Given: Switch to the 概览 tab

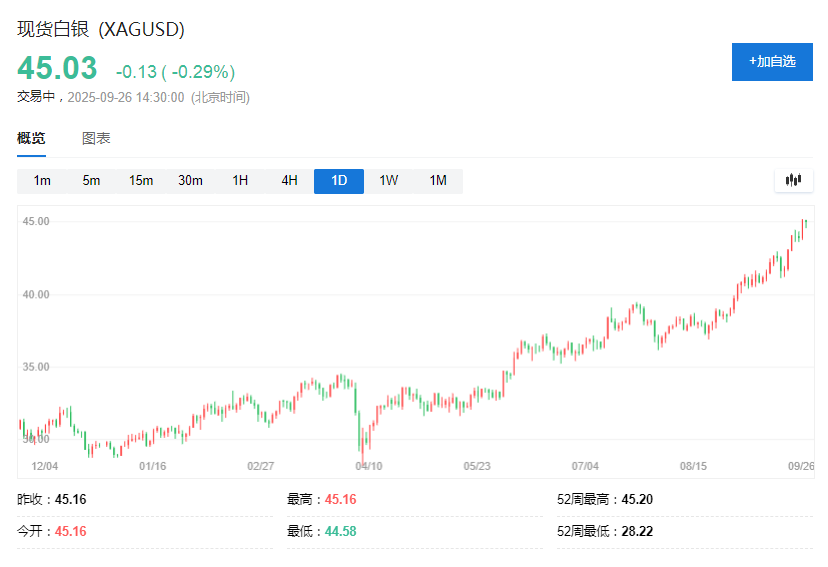Looking at the screenshot, I should coord(31,139).
